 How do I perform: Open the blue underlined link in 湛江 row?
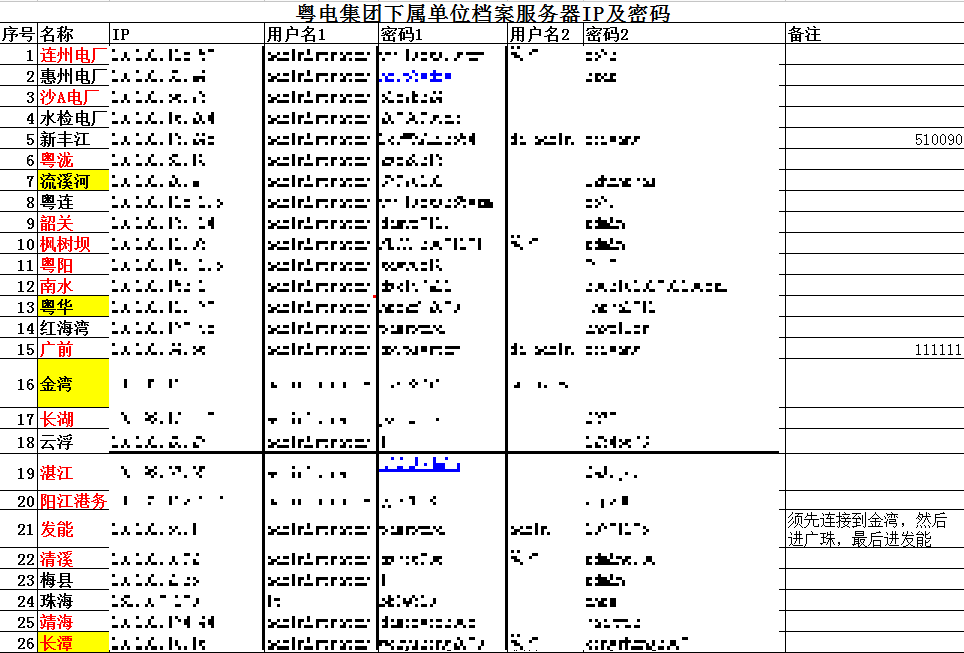click(419, 464)
